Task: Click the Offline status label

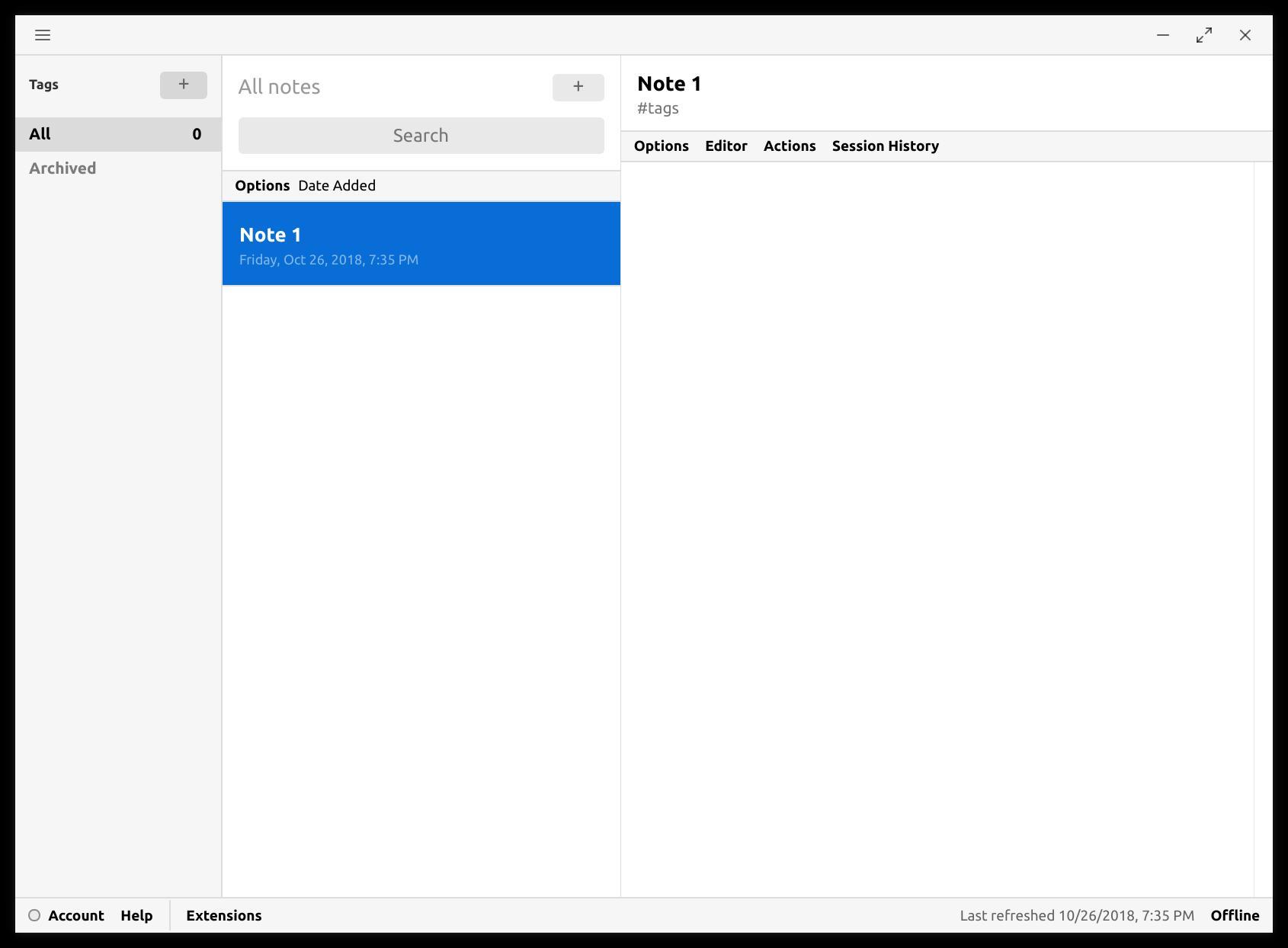Action: [1235, 915]
